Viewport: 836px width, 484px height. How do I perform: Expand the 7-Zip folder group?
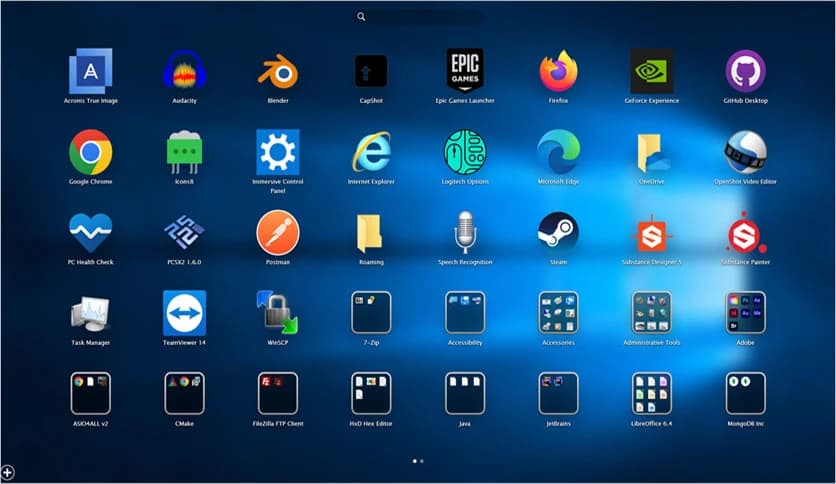point(371,312)
